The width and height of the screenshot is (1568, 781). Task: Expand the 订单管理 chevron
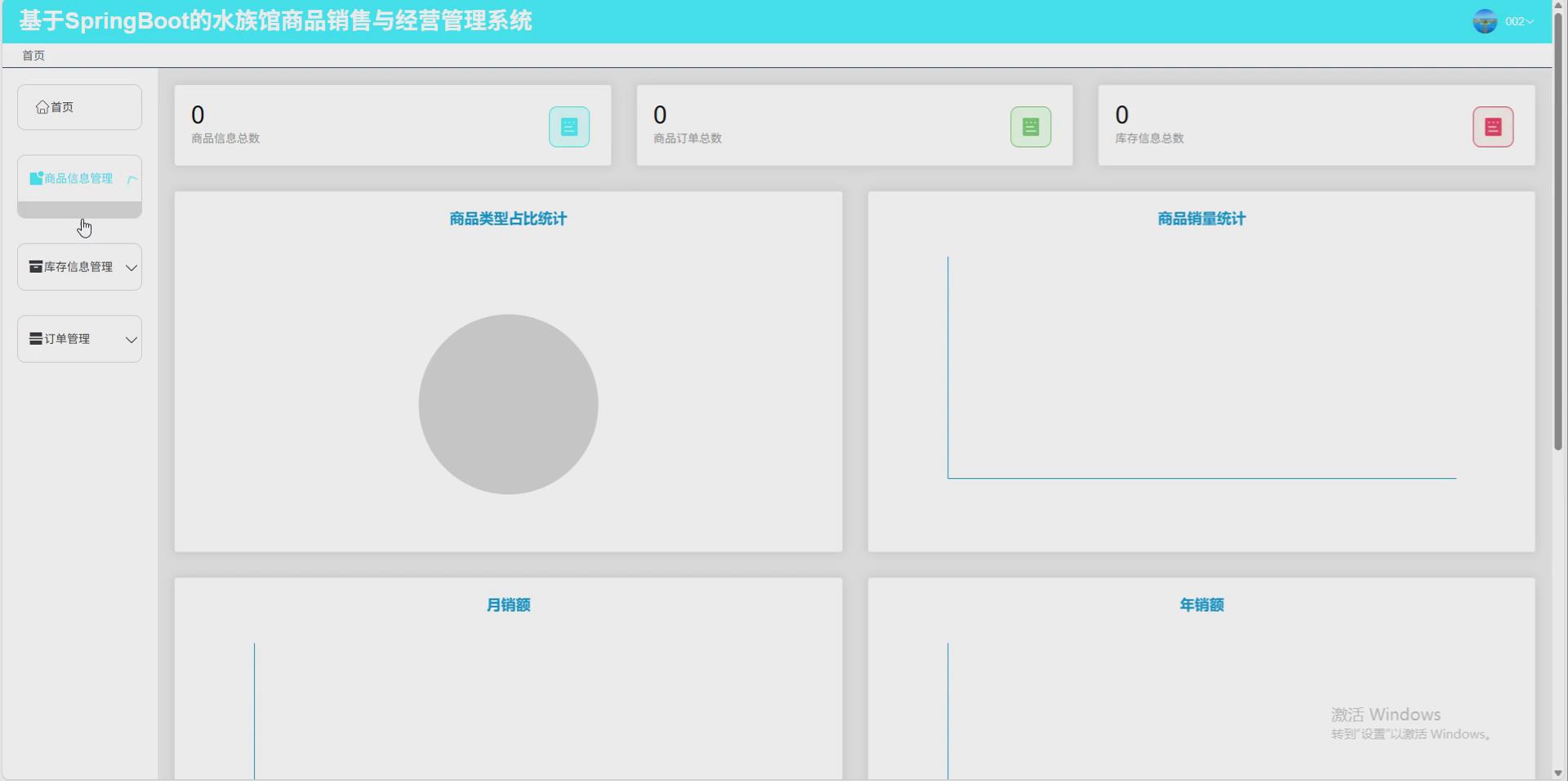(x=131, y=339)
